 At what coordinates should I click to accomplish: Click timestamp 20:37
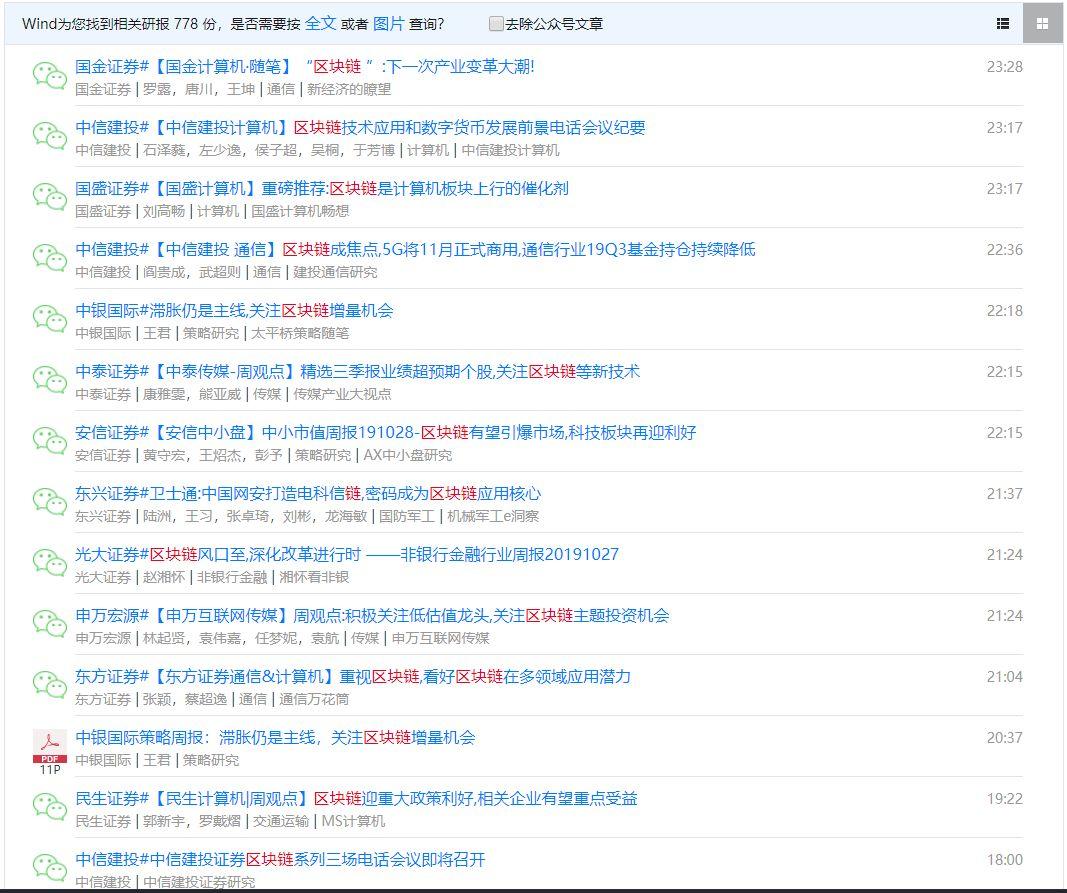pyautogui.click(x=1004, y=737)
